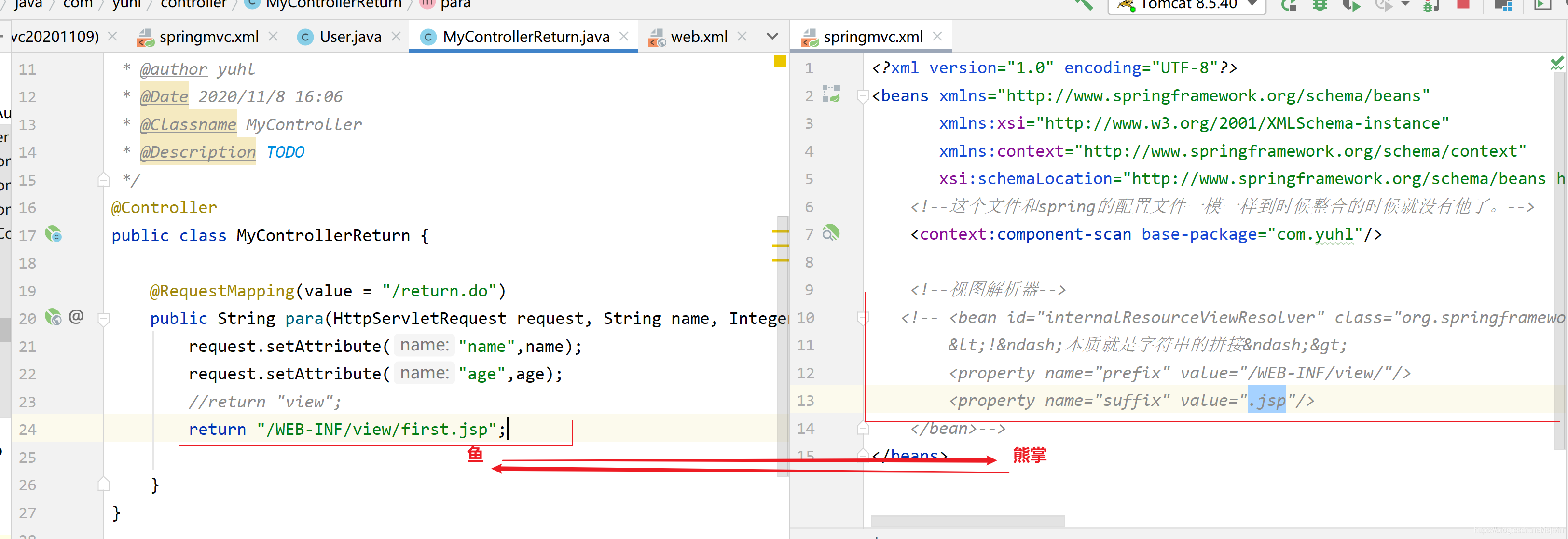Collapse the para method fold at line 20
Image resolution: width=1568 pixels, height=539 pixels.
tap(103, 319)
